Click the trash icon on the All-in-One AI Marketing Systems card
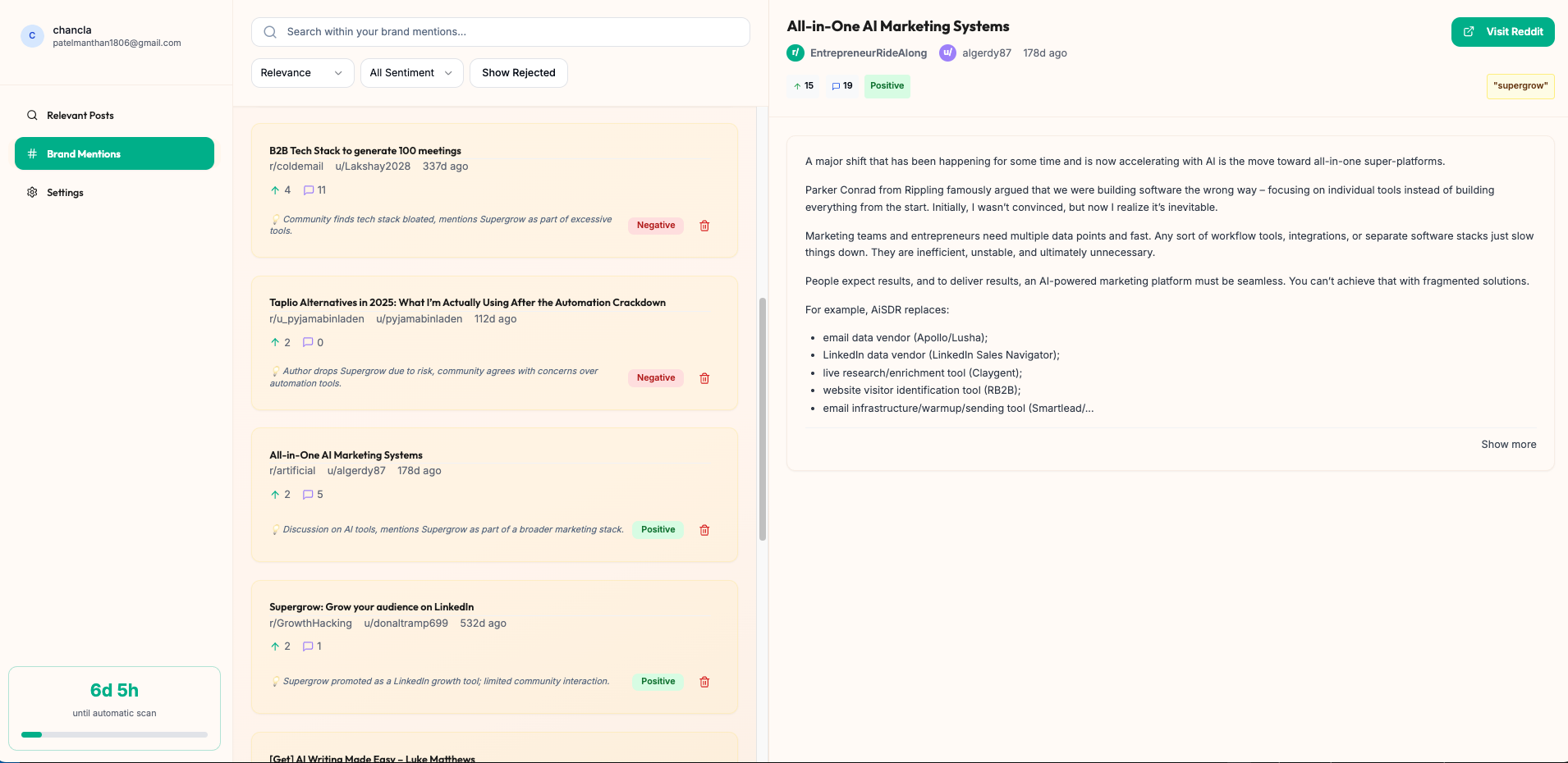 pyautogui.click(x=704, y=530)
